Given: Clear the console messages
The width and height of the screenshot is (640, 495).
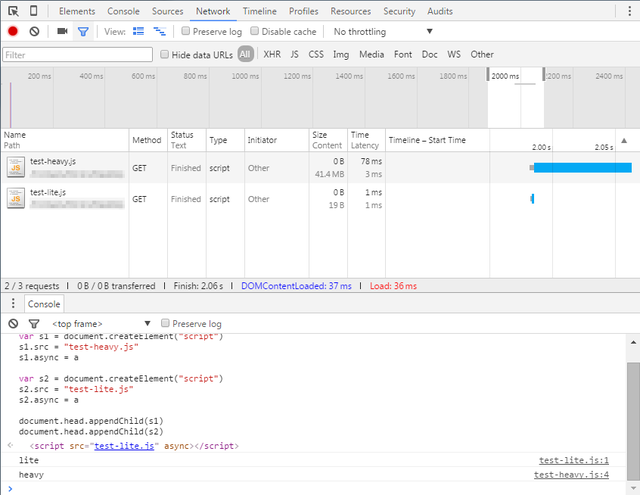Looking at the screenshot, I should (13, 324).
